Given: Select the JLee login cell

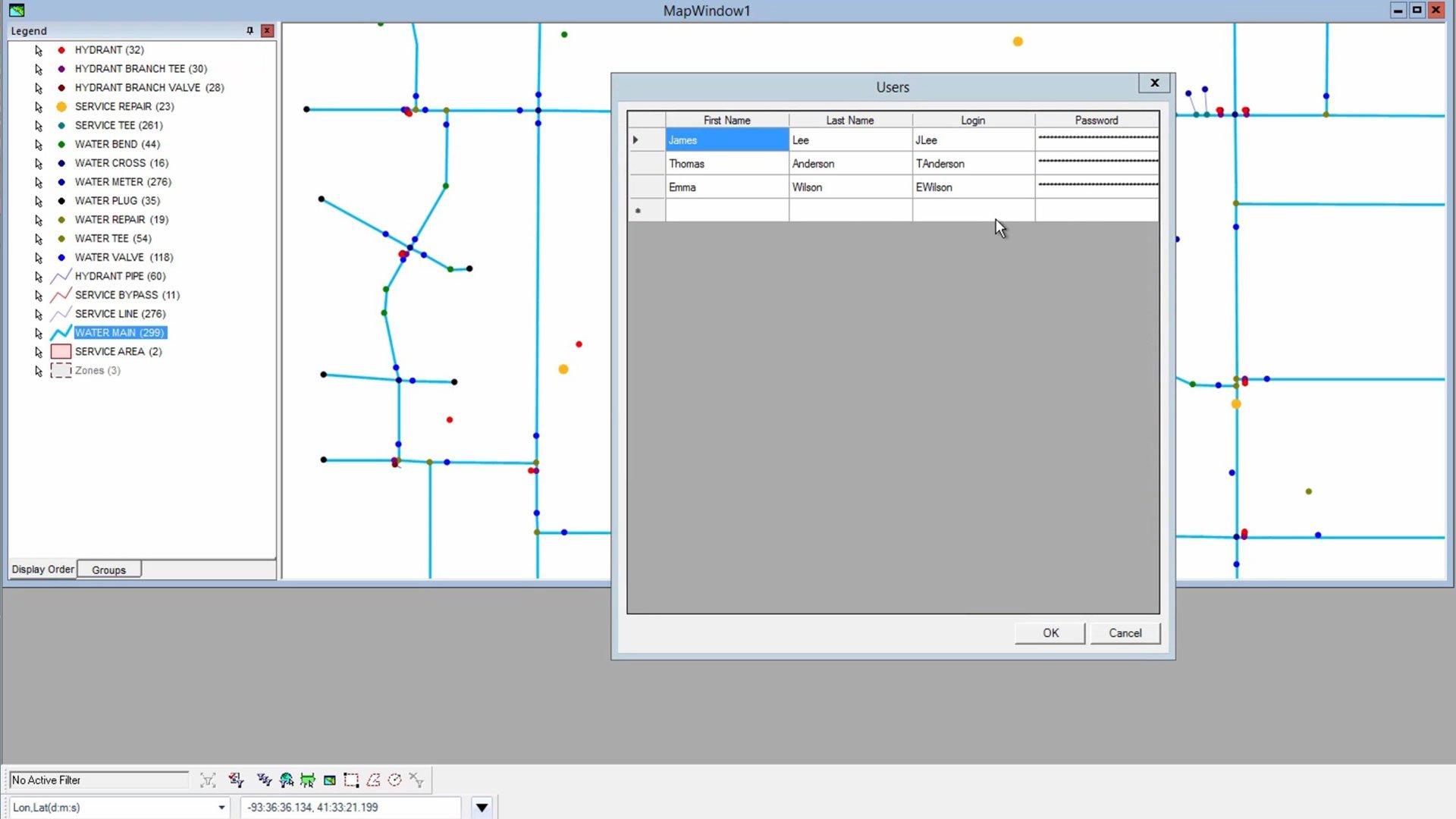Looking at the screenshot, I should click(973, 140).
